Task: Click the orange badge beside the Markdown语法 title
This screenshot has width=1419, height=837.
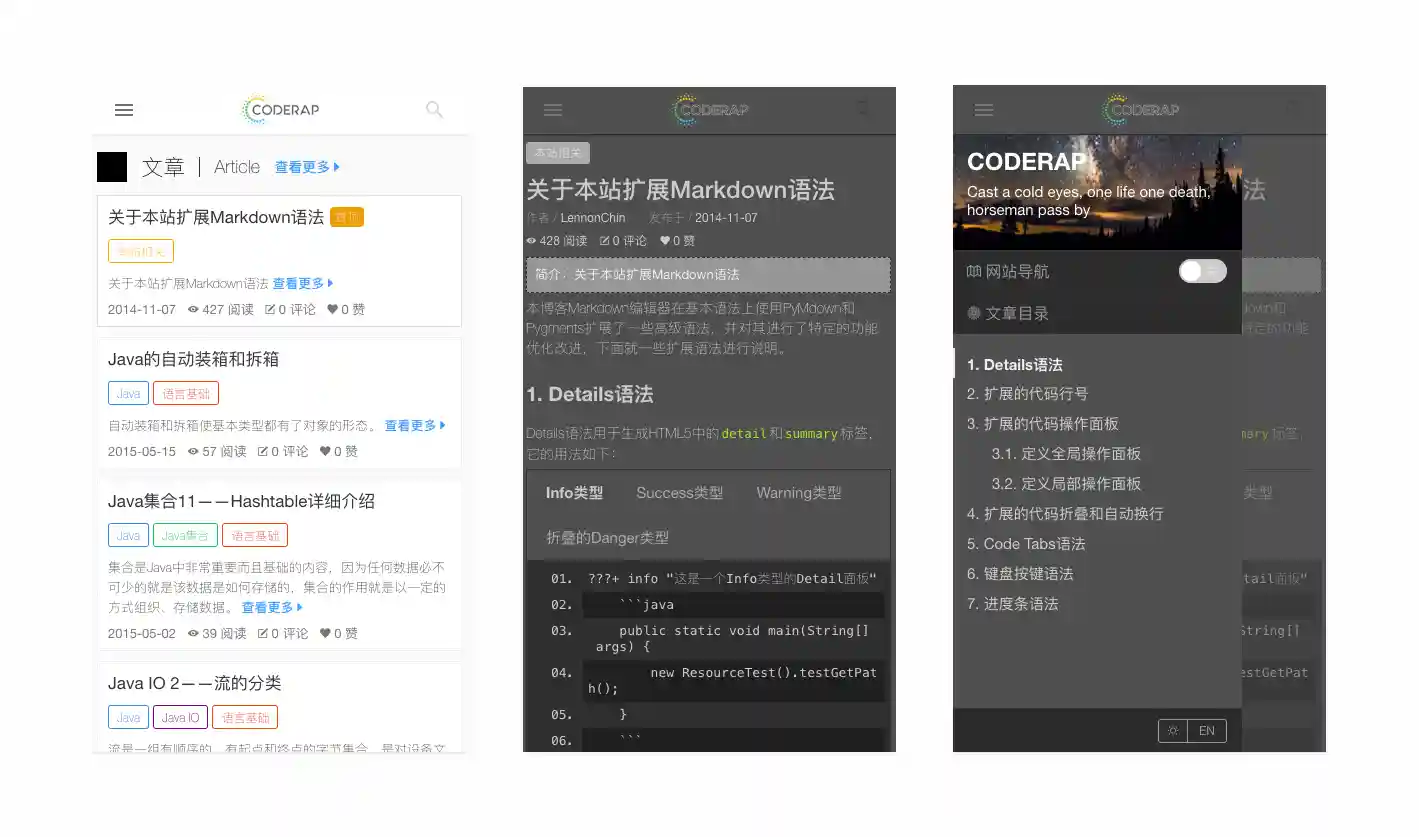Action: (x=347, y=217)
